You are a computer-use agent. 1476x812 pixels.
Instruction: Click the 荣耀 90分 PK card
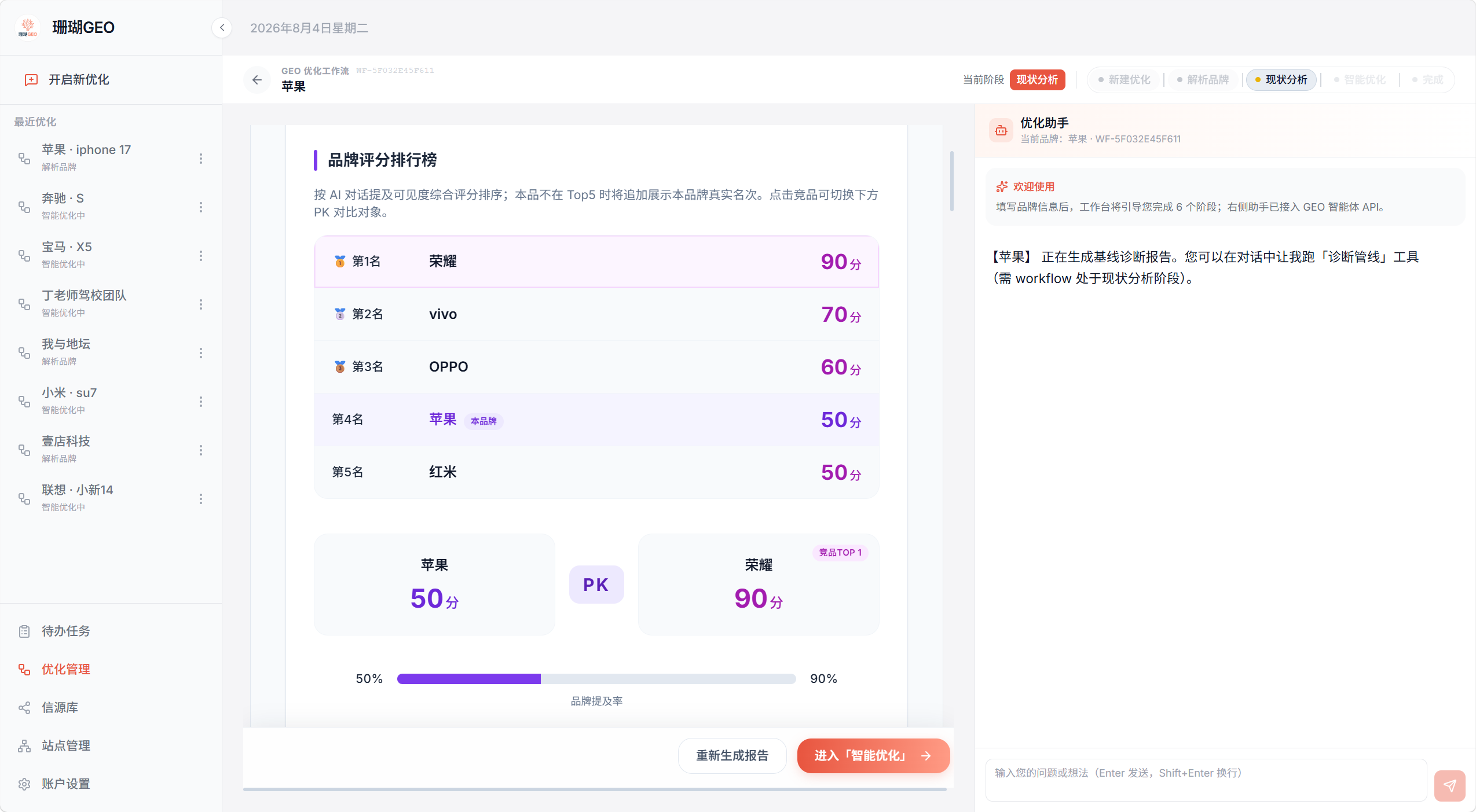tap(759, 585)
